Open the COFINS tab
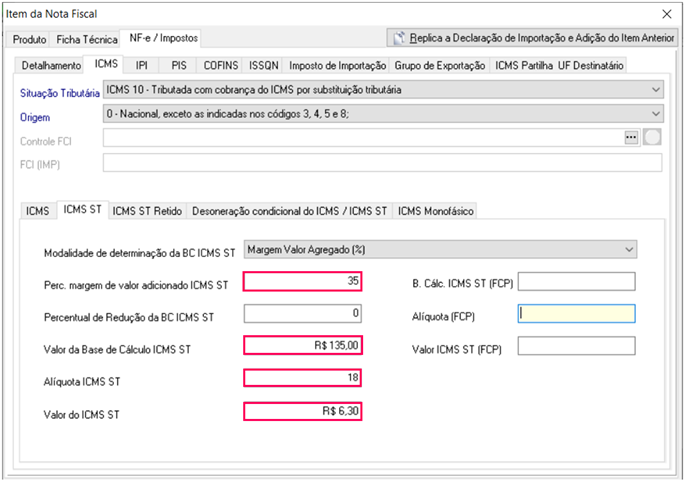The image size is (686, 483). 220,65
